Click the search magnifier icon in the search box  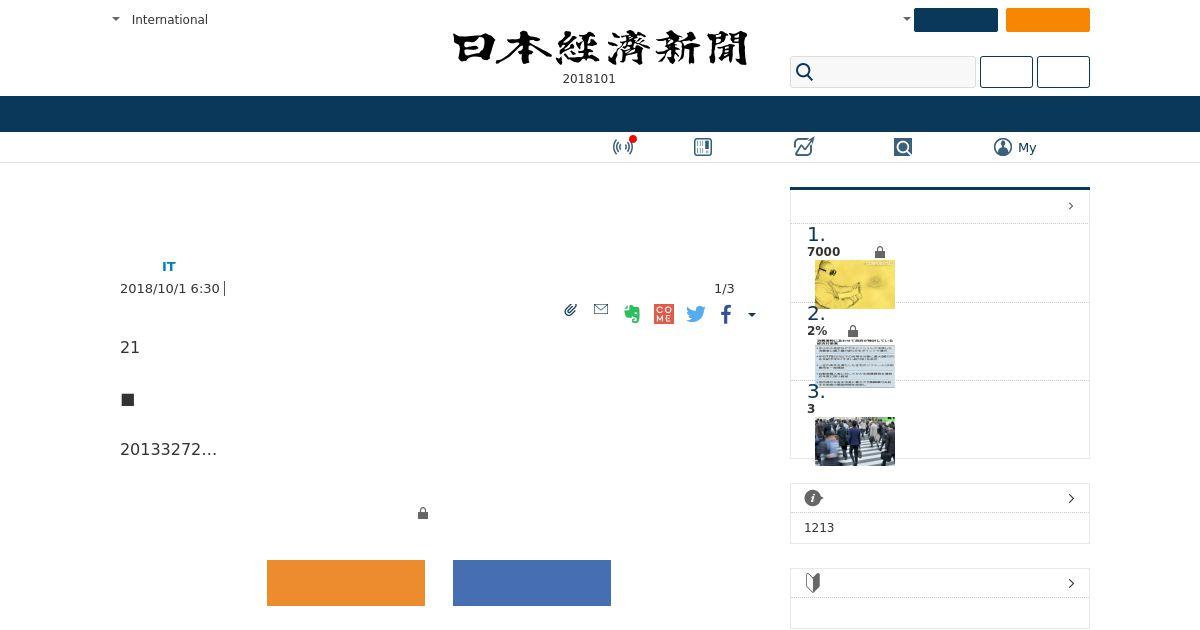point(804,72)
